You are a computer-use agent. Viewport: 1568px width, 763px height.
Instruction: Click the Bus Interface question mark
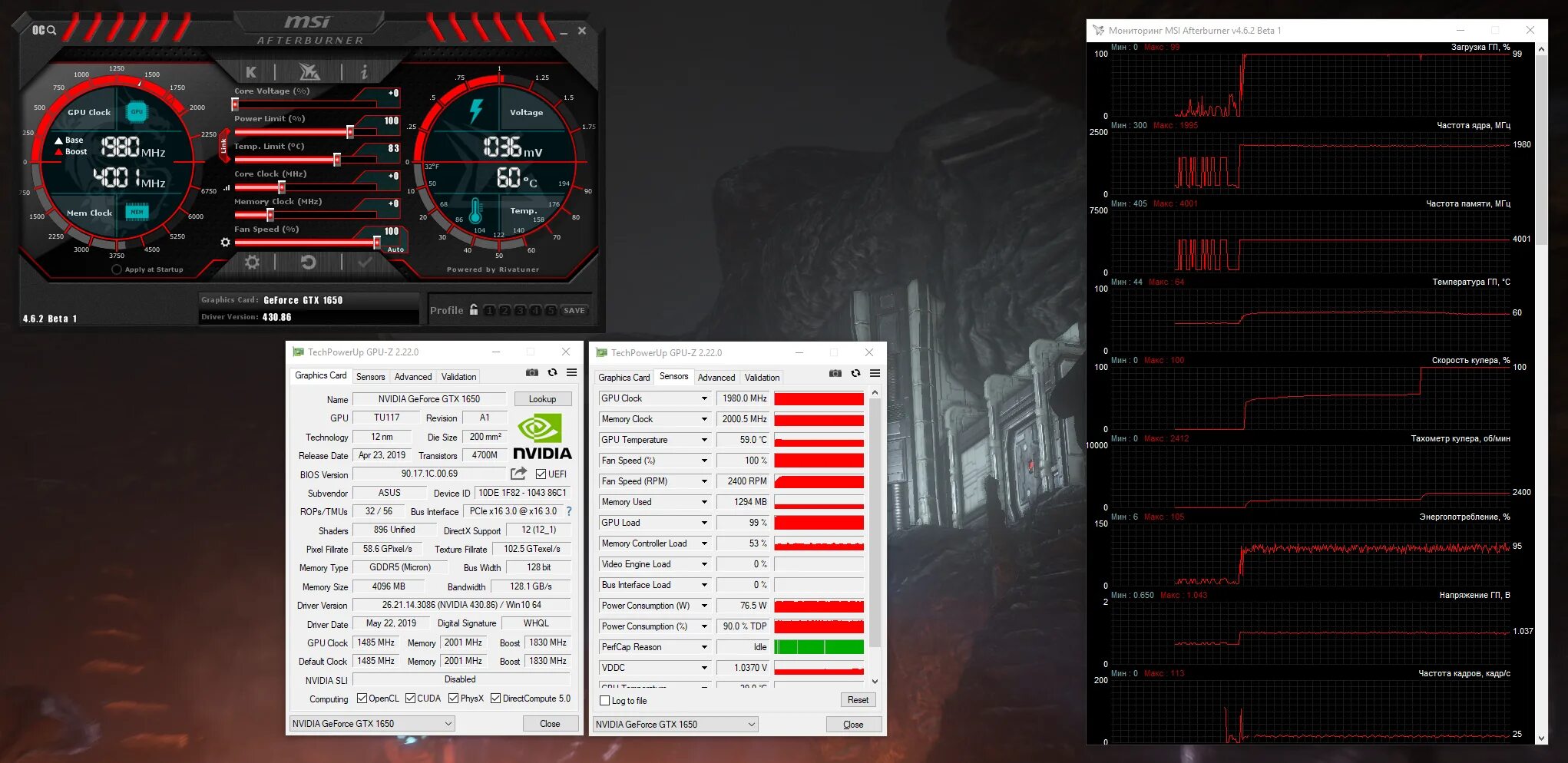[569, 511]
